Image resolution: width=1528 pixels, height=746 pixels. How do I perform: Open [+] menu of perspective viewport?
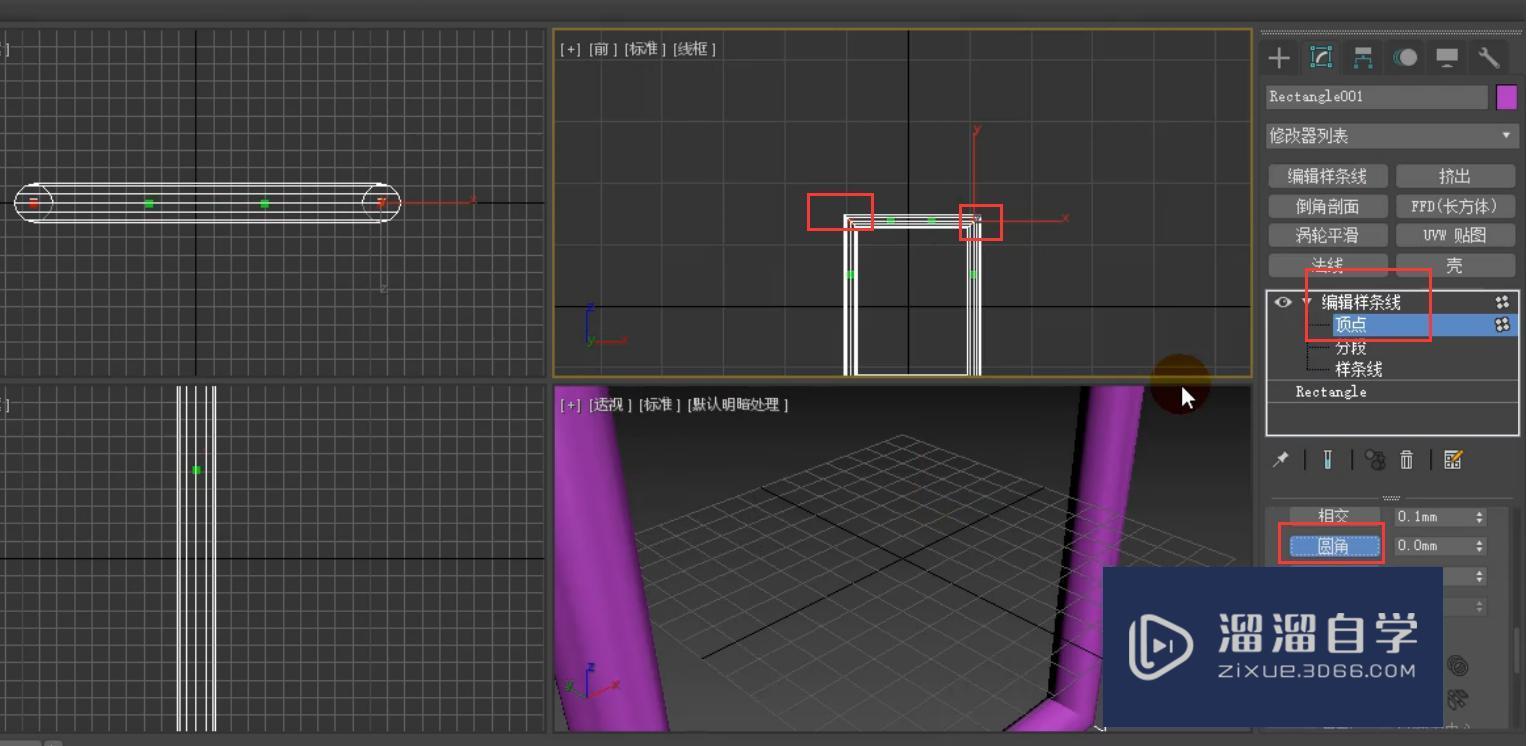click(x=570, y=405)
